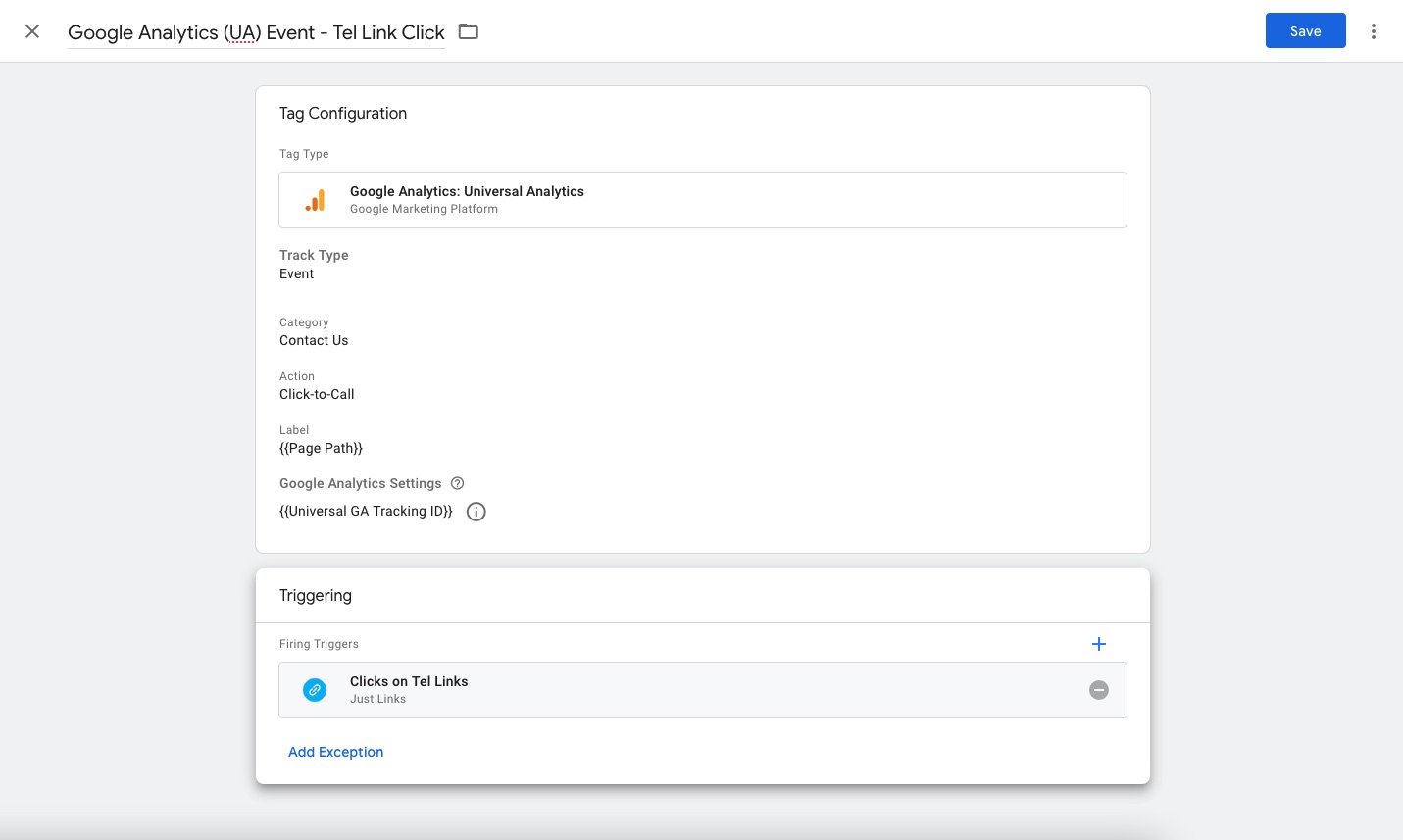Edit the tag name field
The image size is (1403, 840).
(x=256, y=32)
